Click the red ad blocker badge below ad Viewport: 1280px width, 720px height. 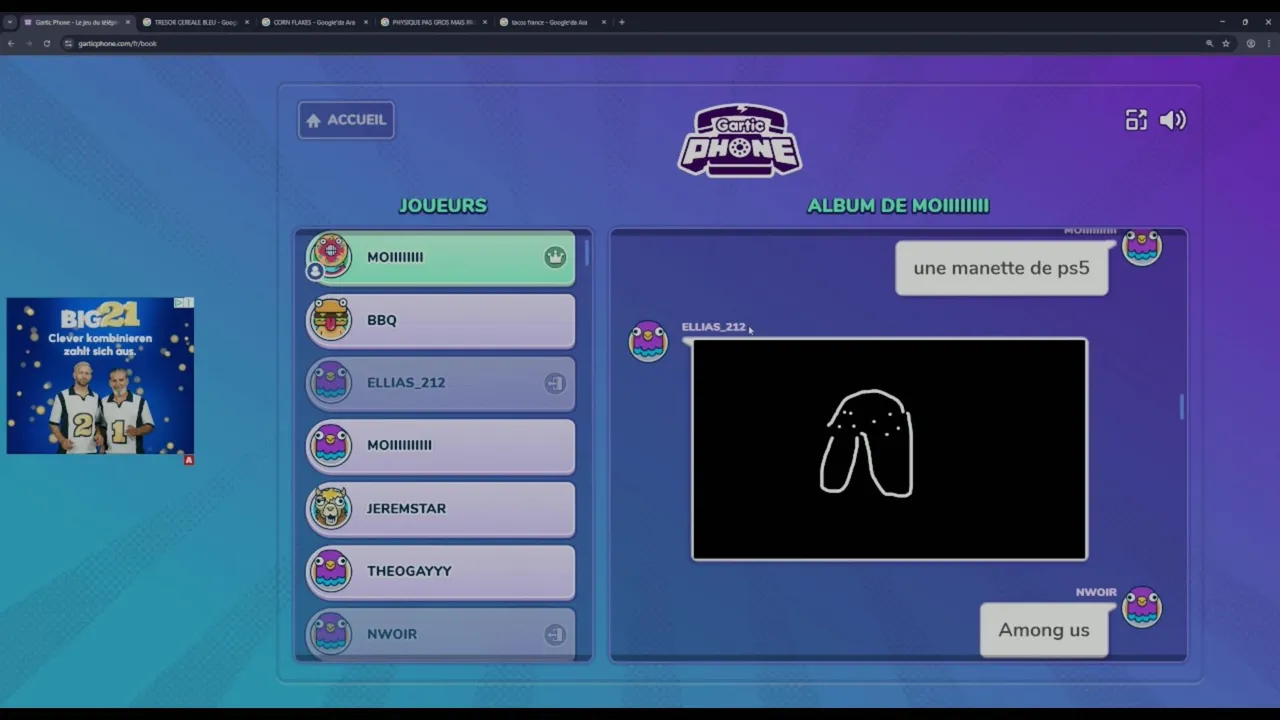[x=189, y=460]
